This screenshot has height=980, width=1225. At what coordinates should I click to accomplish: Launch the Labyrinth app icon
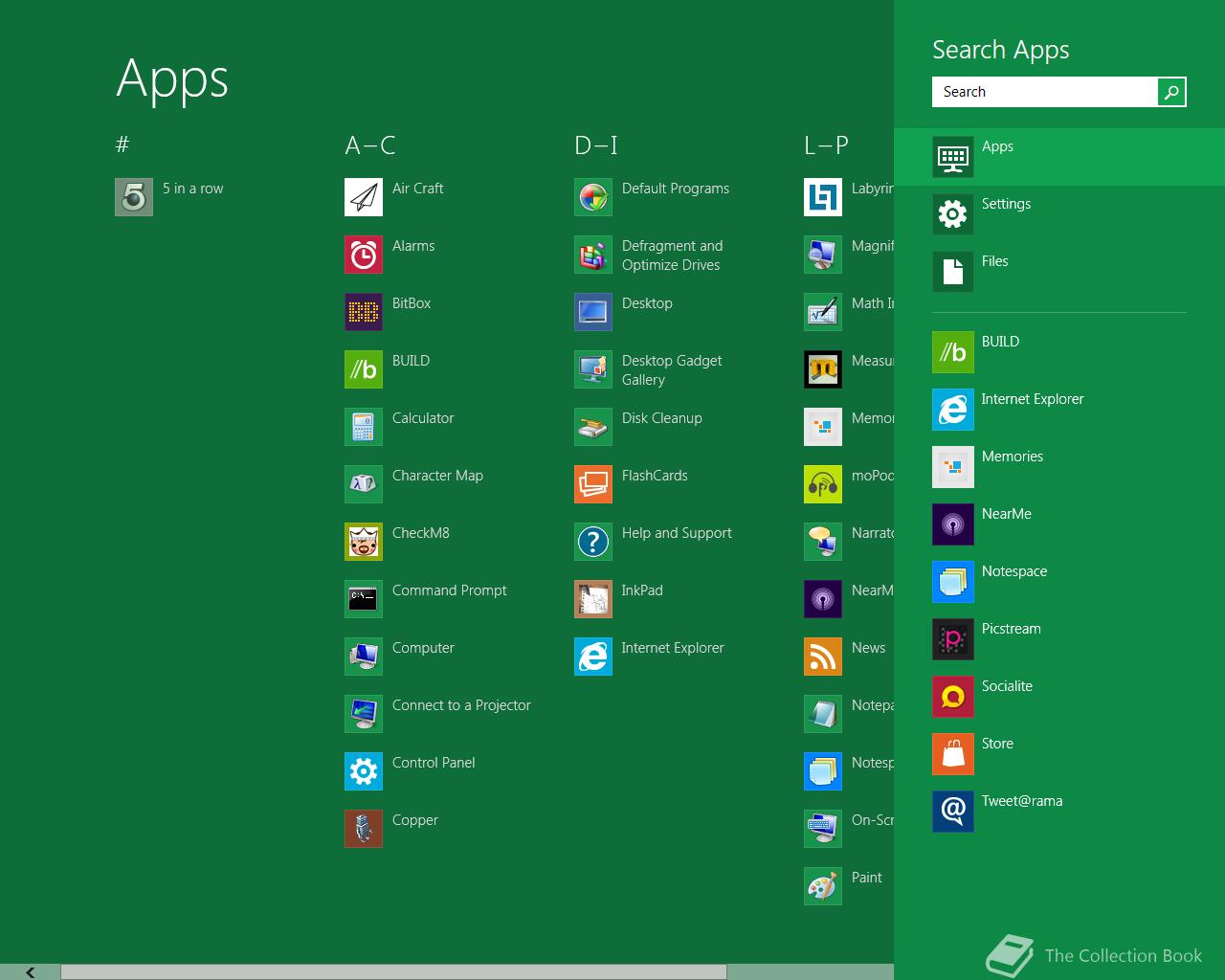click(823, 197)
